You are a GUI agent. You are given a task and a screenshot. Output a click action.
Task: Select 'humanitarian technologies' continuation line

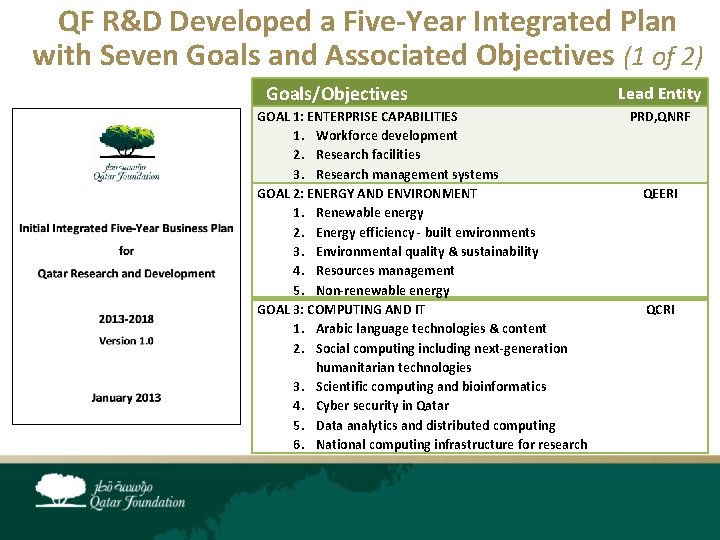pyautogui.click(x=394, y=368)
